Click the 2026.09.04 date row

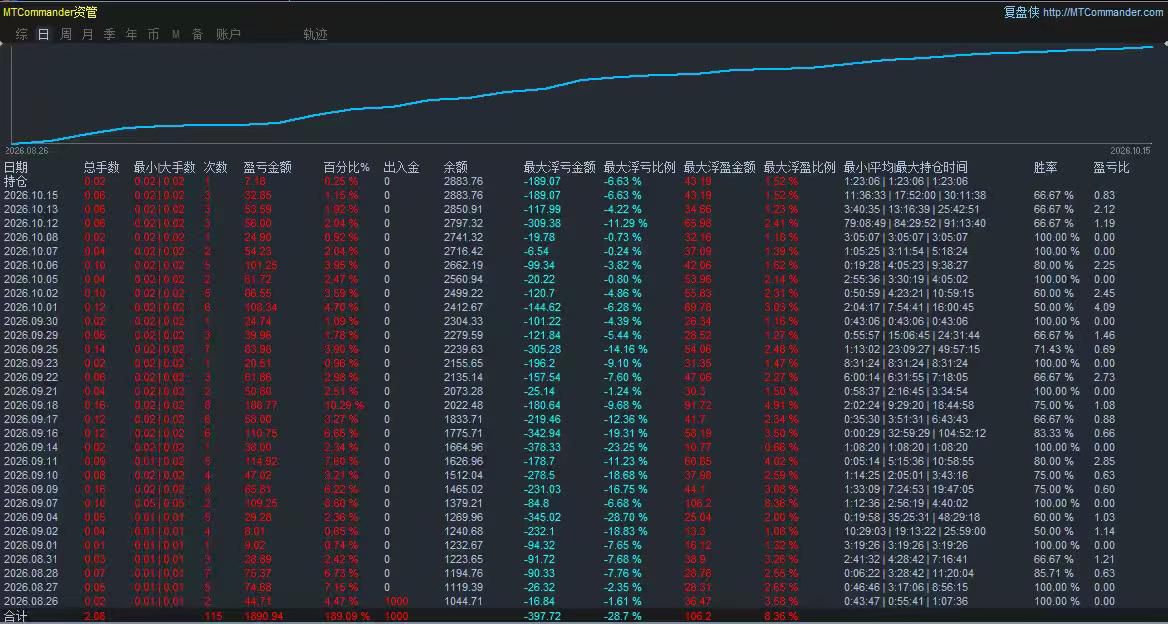(31, 517)
